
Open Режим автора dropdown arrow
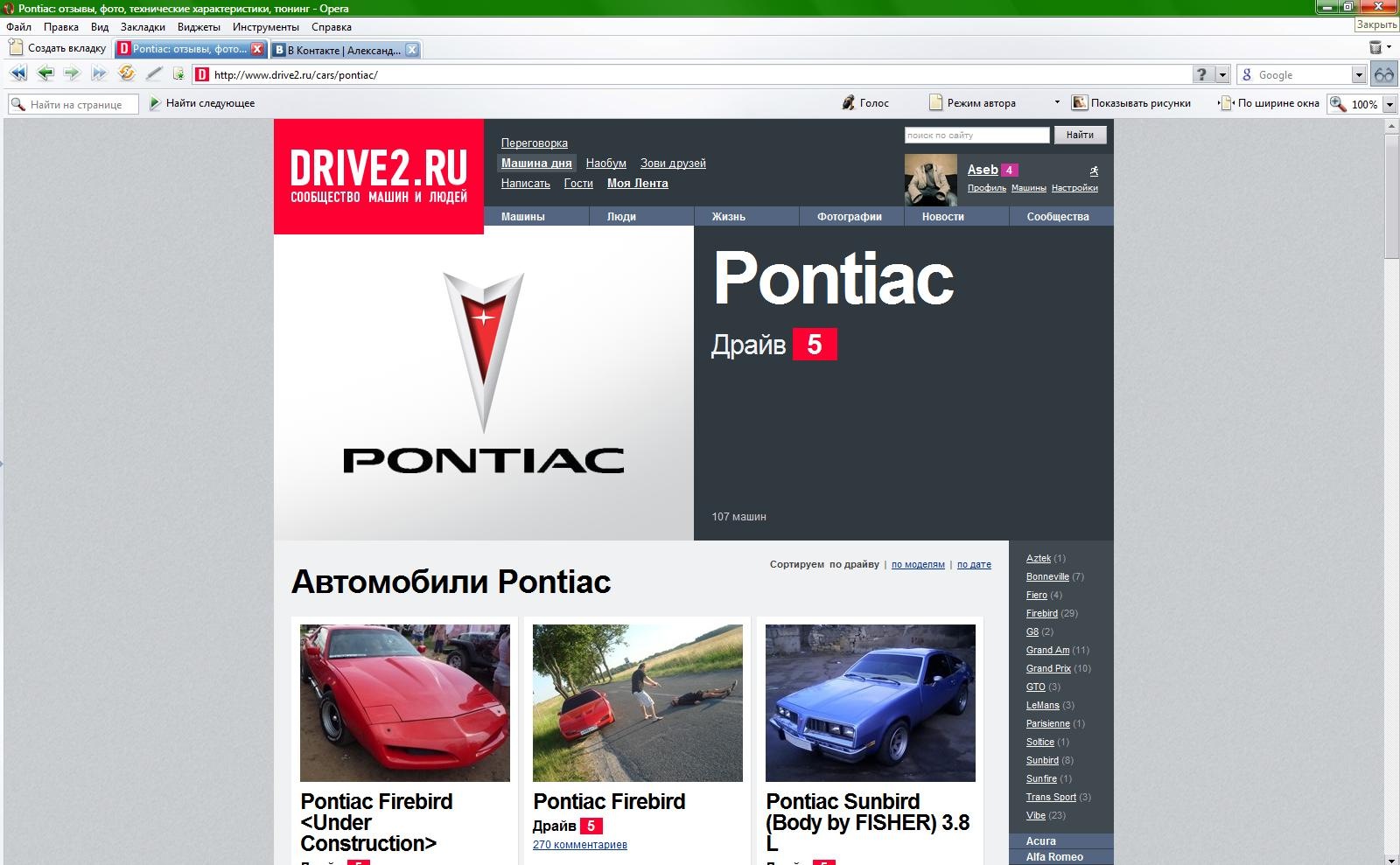click(1057, 102)
